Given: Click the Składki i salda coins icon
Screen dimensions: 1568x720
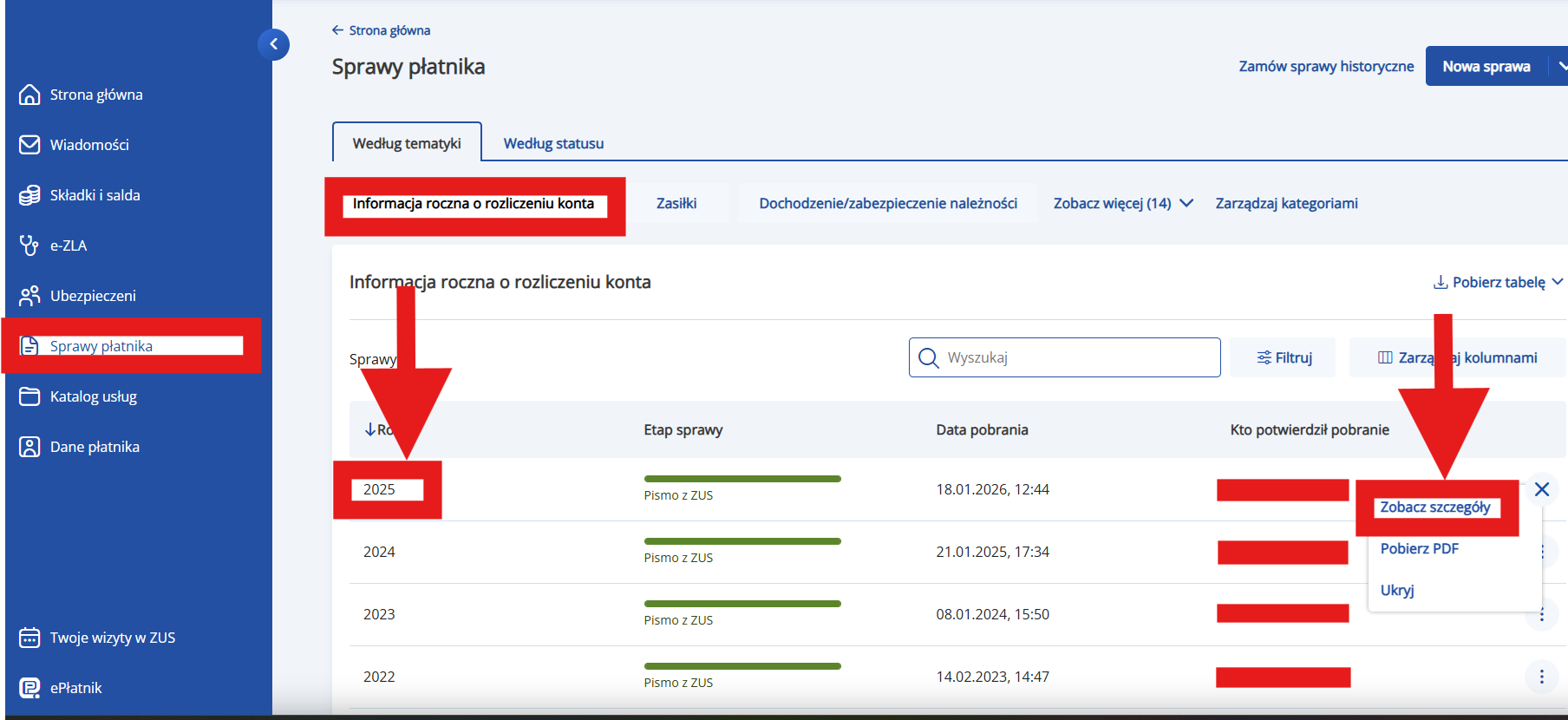Looking at the screenshot, I should [29, 195].
